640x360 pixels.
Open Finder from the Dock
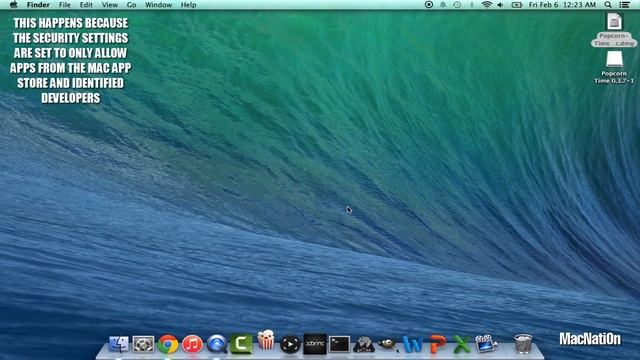click(119, 344)
